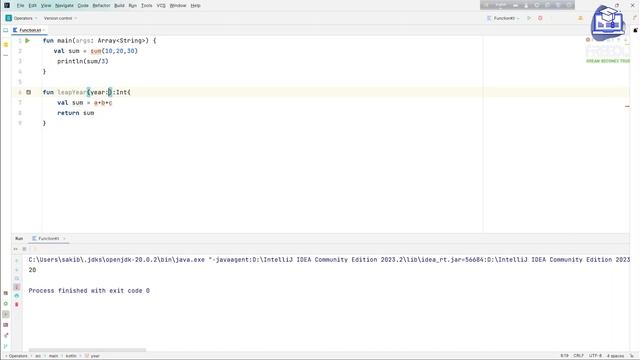Click the console output line showing 20

[33, 270]
